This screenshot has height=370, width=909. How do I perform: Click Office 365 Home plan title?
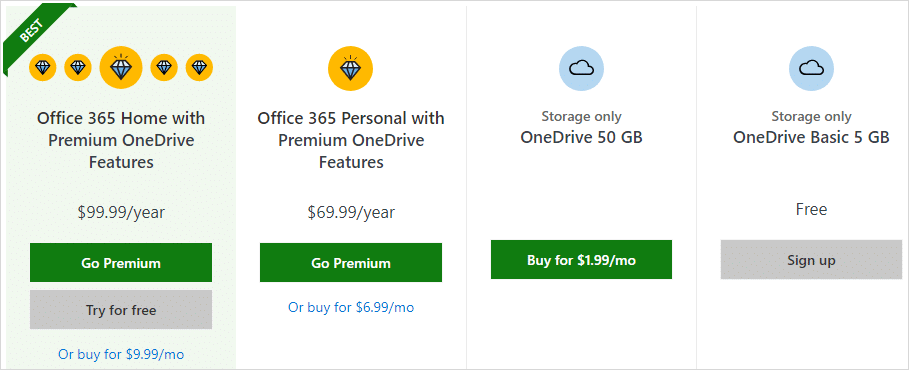click(121, 140)
